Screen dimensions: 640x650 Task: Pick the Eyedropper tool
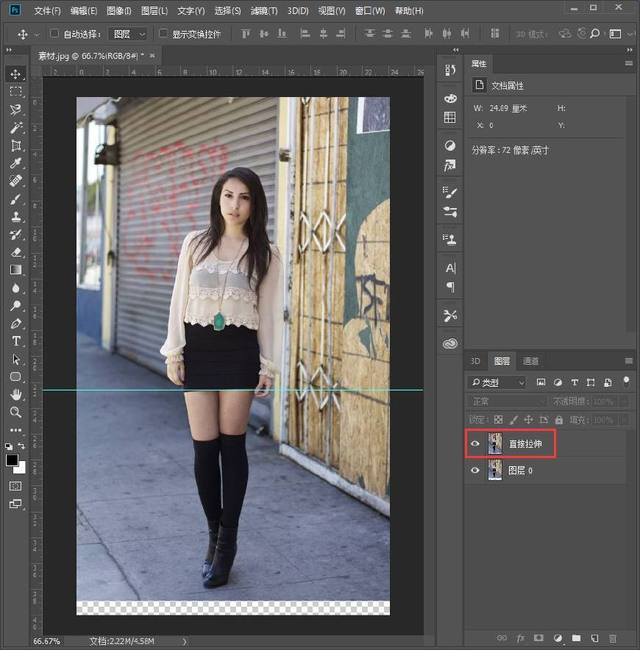pyautogui.click(x=16, y=163)
